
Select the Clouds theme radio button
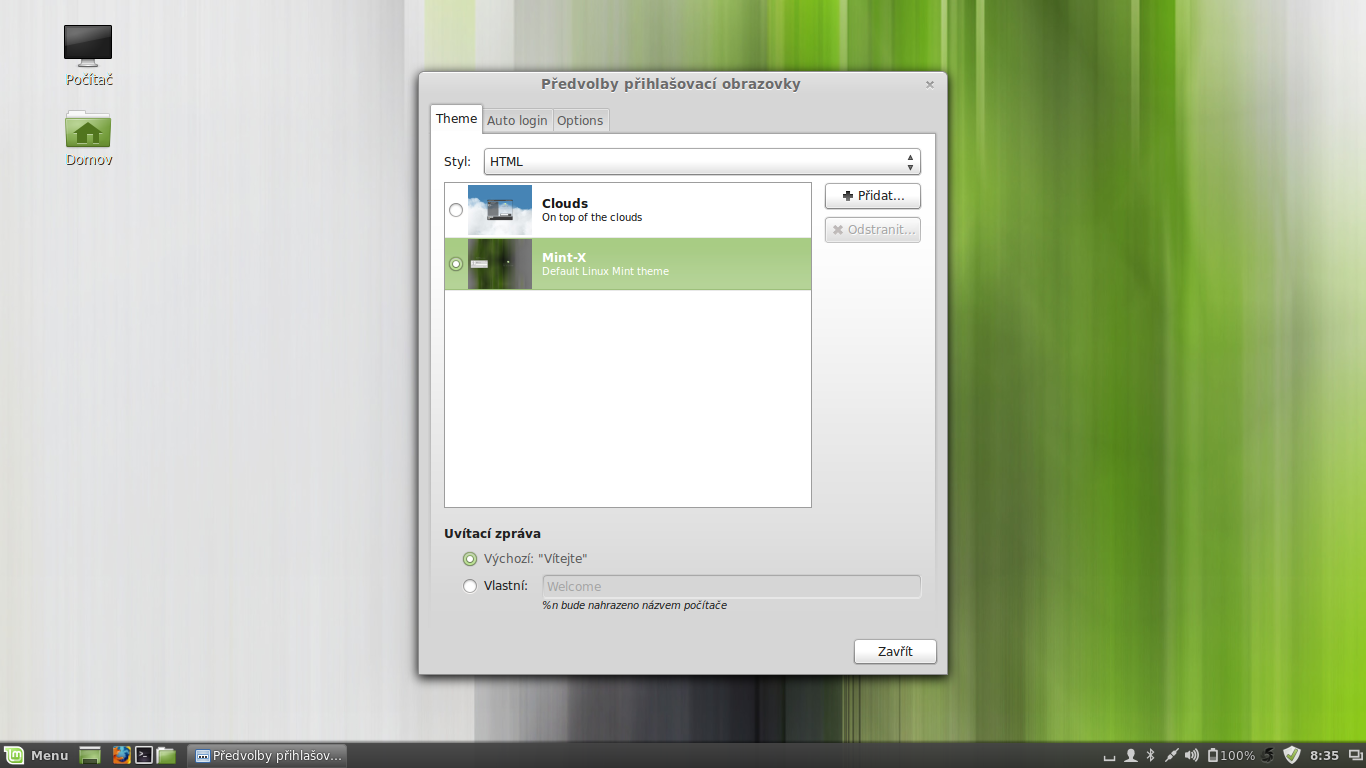click(x=456, y=210)
